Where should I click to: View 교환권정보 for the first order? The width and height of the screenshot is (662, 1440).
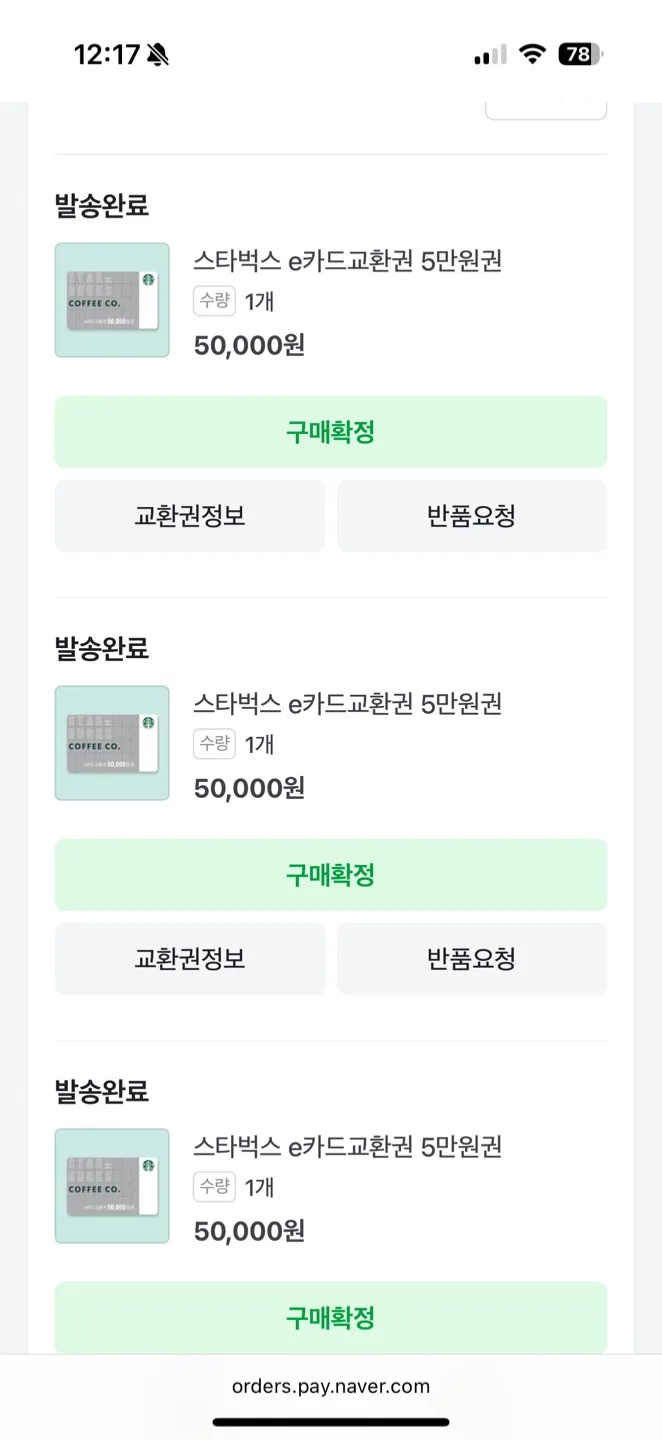point(190,516)
